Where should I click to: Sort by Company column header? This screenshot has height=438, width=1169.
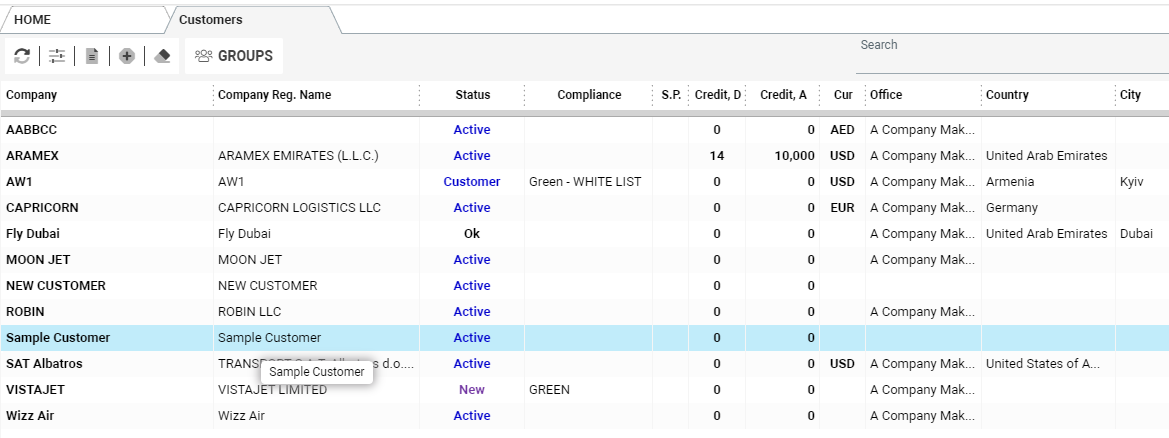coord(32,95)
